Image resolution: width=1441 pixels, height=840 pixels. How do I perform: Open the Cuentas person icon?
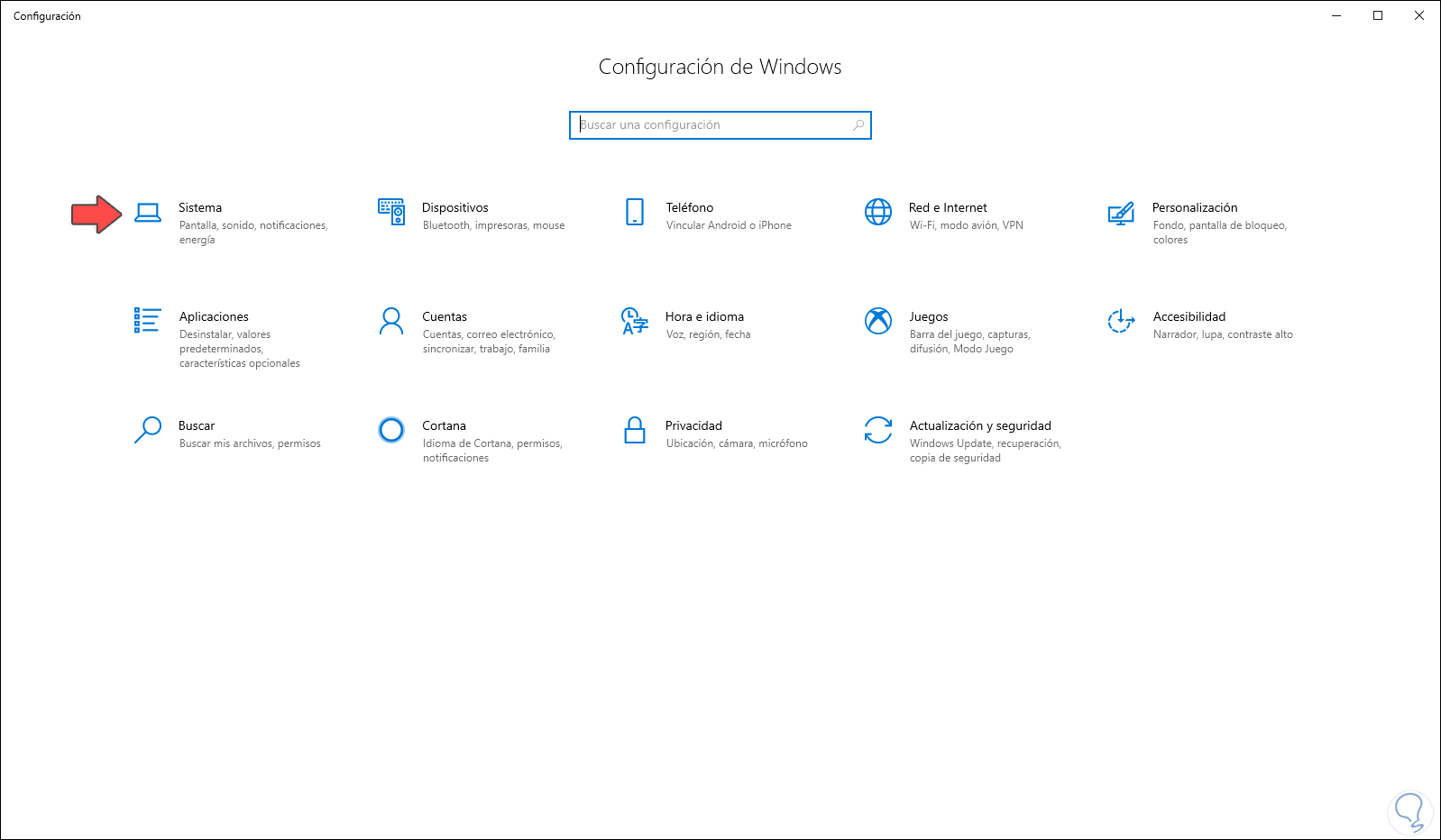tap(391, 321)
